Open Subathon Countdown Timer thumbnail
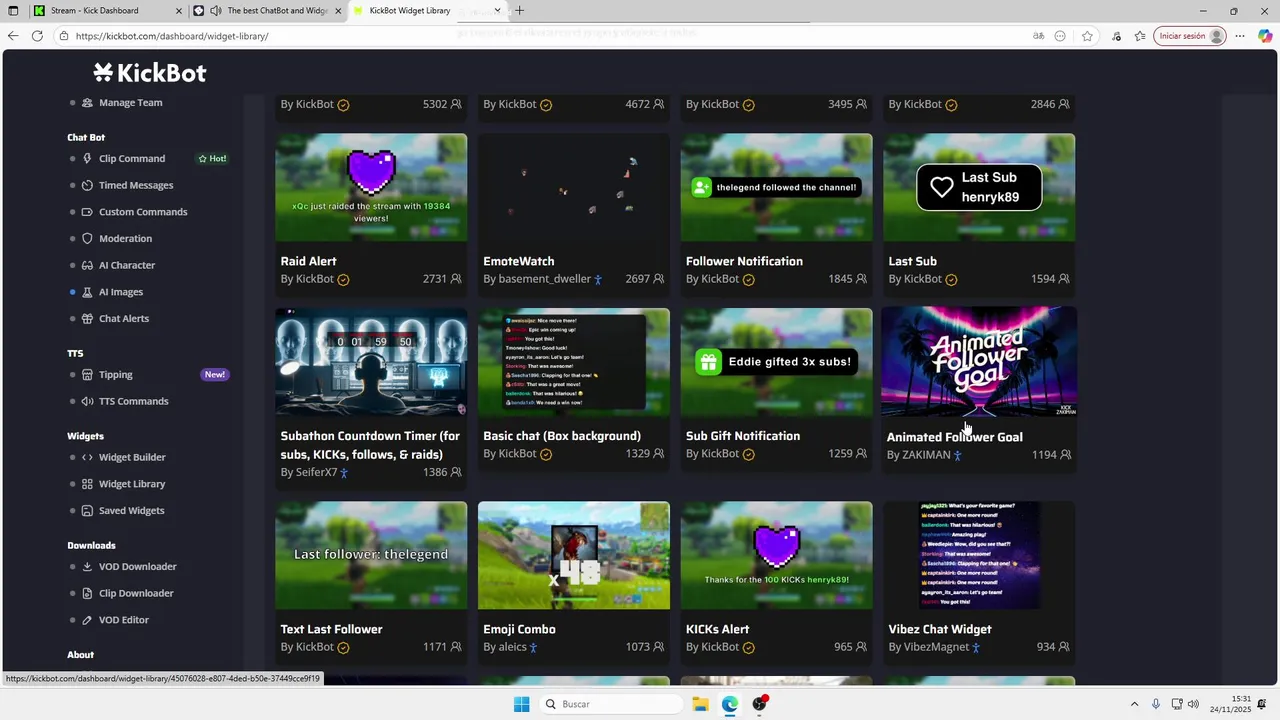This screenshot has width=1280, height=720. [371, 362]
